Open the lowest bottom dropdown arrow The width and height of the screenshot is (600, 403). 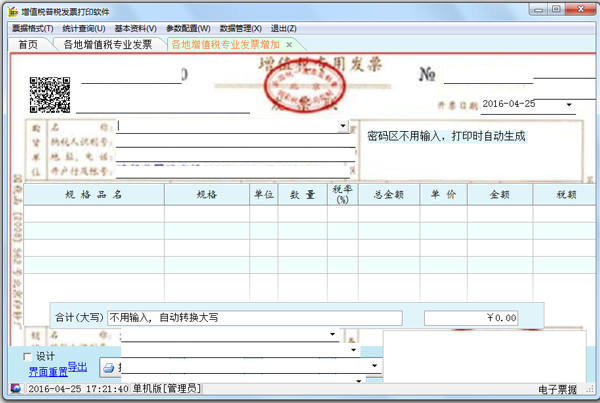point(359,381)
